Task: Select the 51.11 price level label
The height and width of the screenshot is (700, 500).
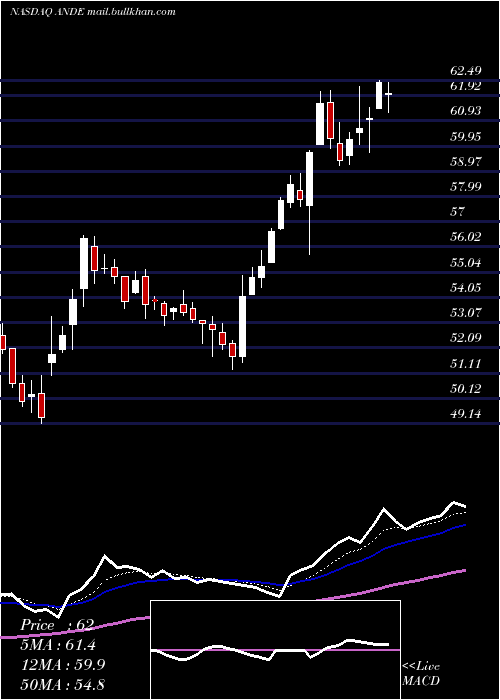Action: (466, 363)
